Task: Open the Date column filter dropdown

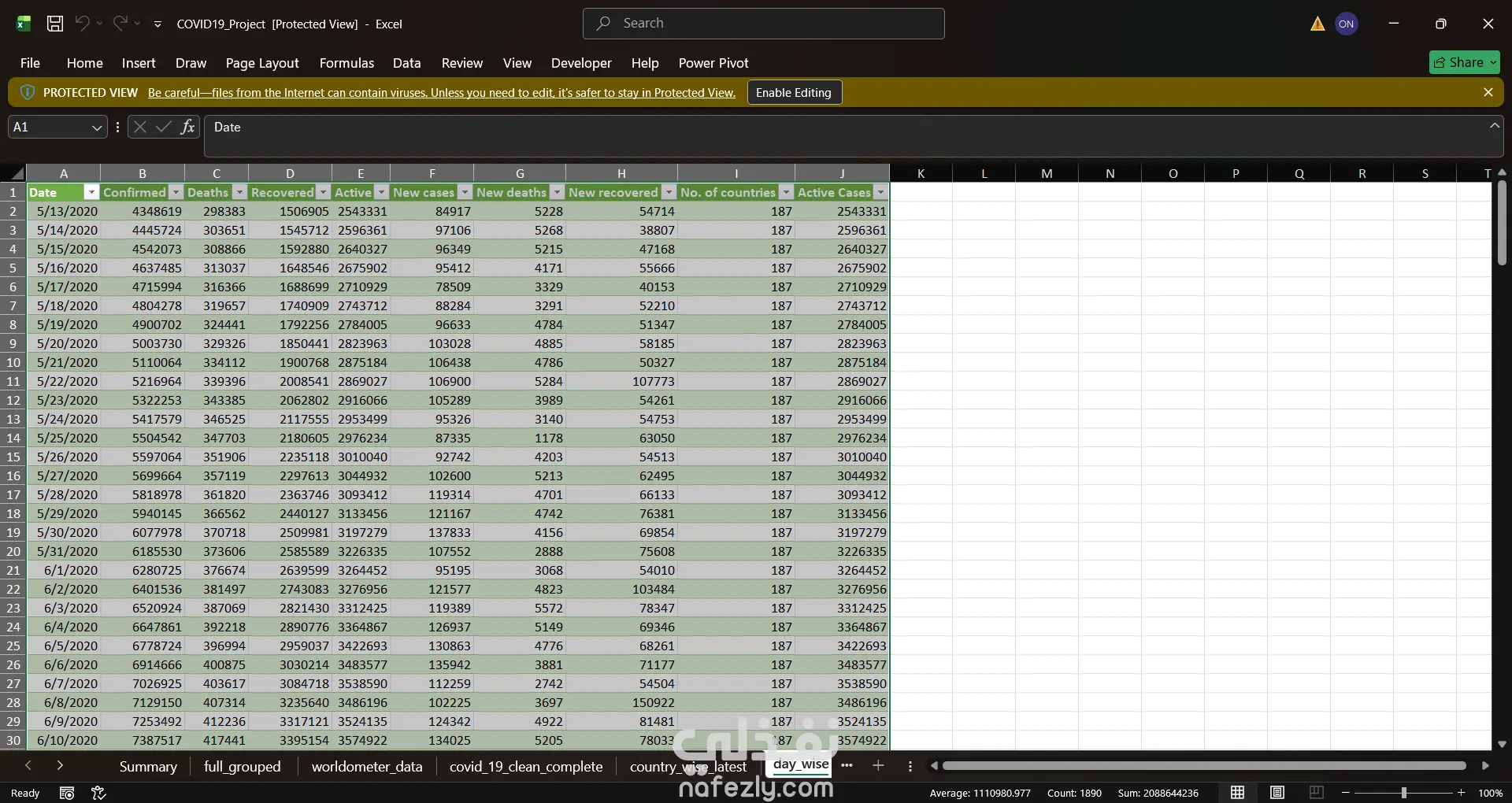Action: [x=91, y=192]
